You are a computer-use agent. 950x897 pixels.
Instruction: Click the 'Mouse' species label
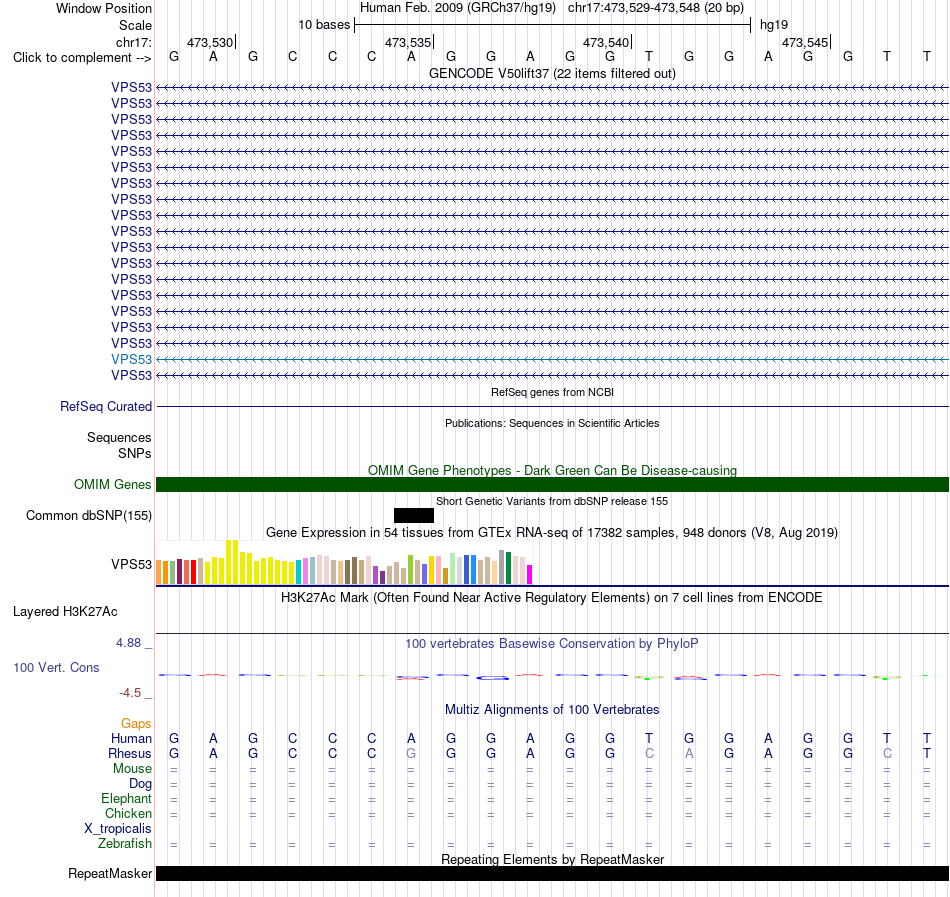click(132, 769)
